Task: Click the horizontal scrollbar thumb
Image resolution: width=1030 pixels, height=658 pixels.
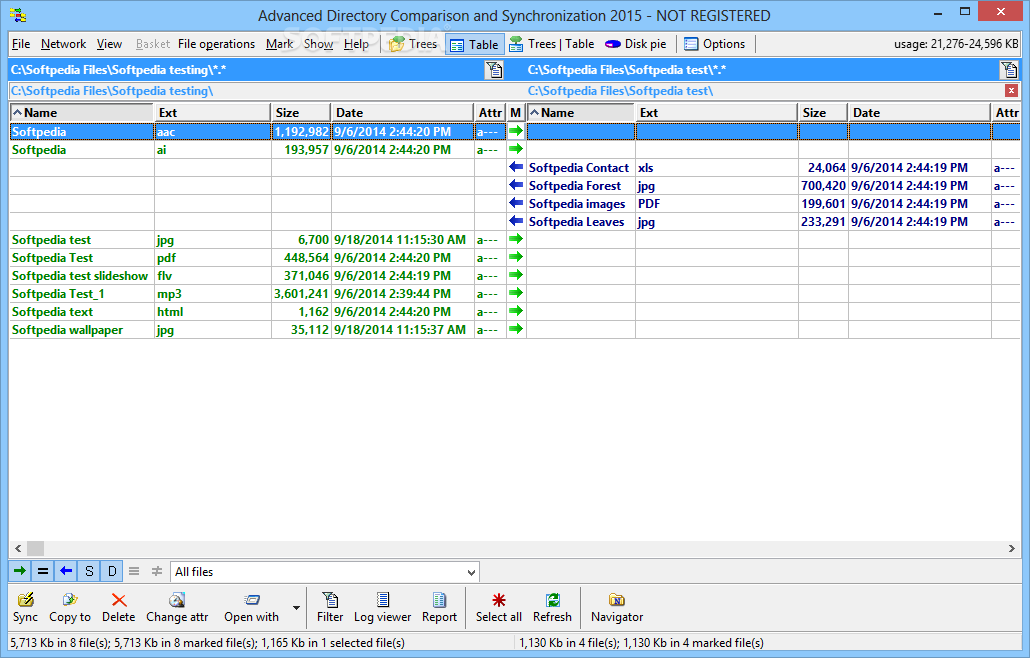Action: tap(35, 548)
